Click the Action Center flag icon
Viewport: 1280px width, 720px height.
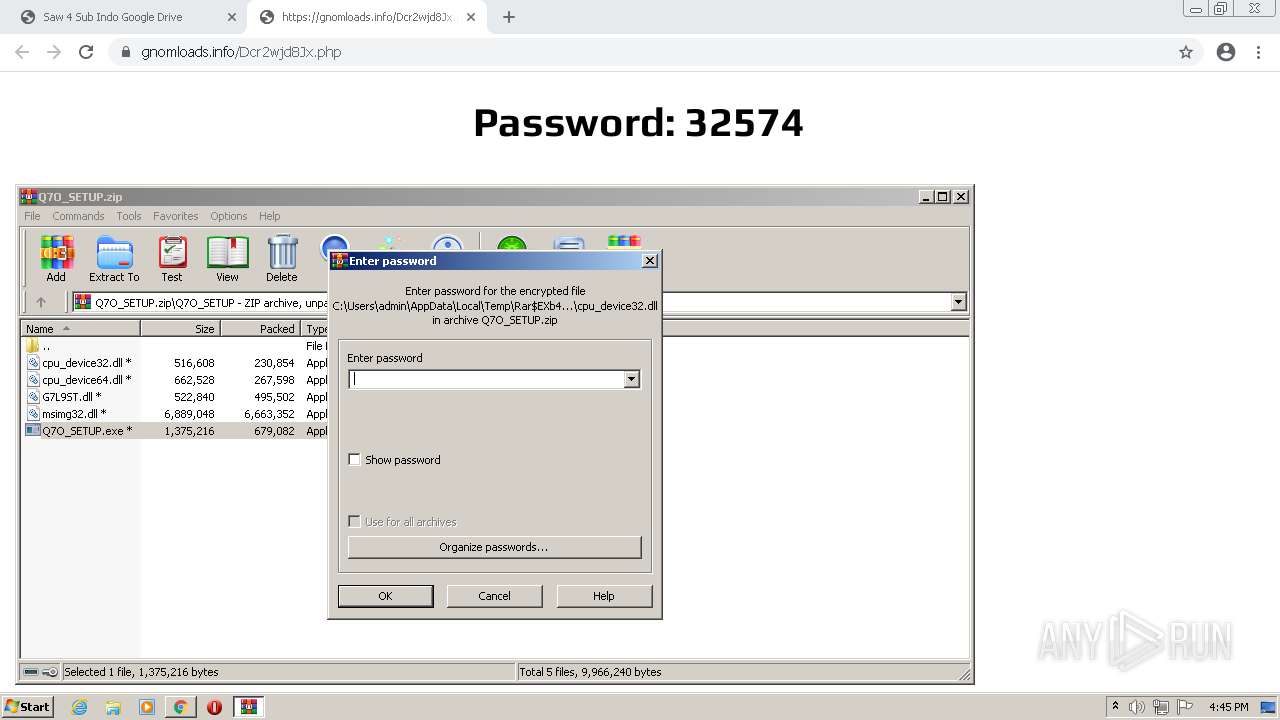(1184, 707)
